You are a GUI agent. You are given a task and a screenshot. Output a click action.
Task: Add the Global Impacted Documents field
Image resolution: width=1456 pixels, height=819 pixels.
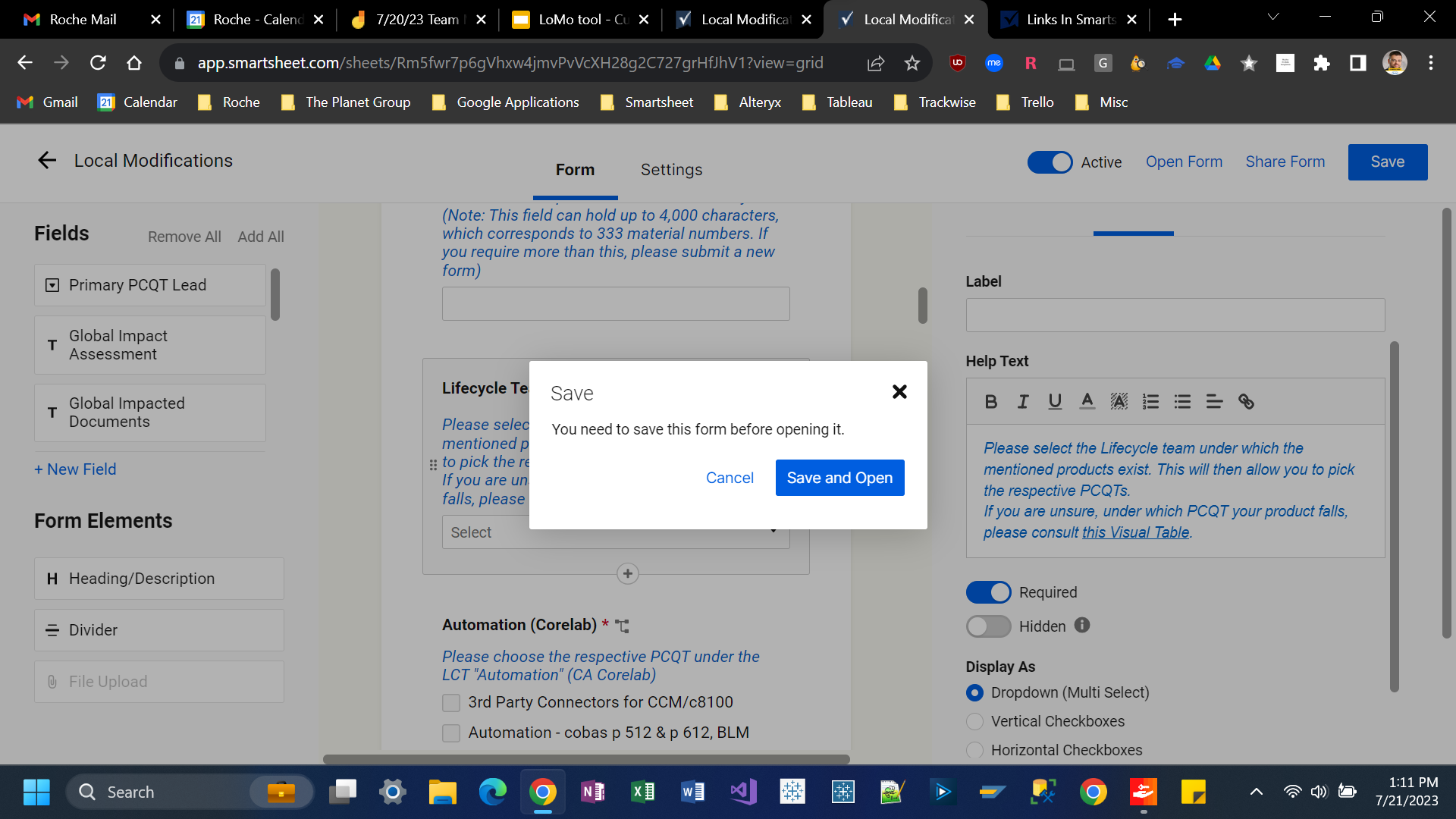coord(149,413)
